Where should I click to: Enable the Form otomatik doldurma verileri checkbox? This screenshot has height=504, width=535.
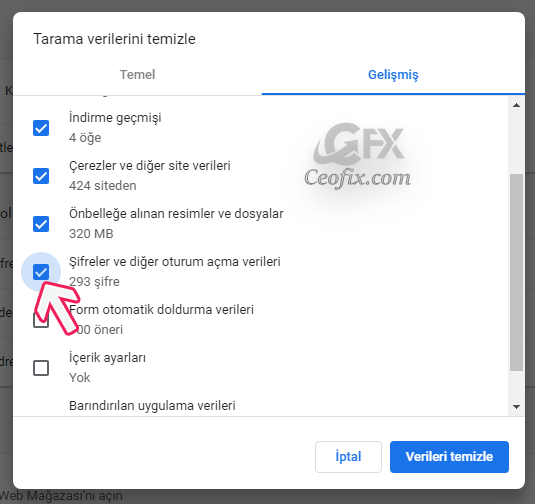41,320
